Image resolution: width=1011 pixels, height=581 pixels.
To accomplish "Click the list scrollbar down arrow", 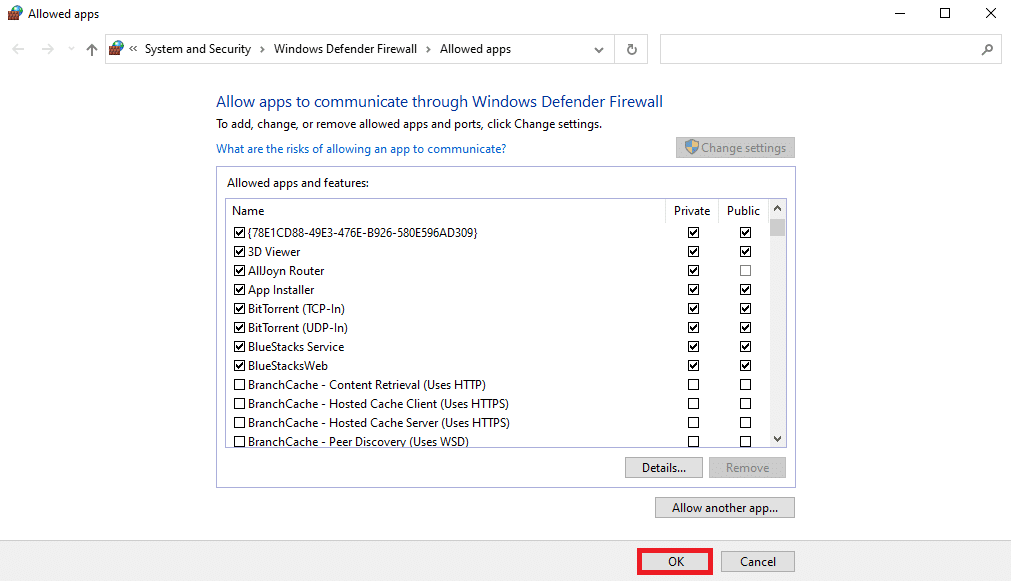I will pyautogui.click(x=778, y=439).
